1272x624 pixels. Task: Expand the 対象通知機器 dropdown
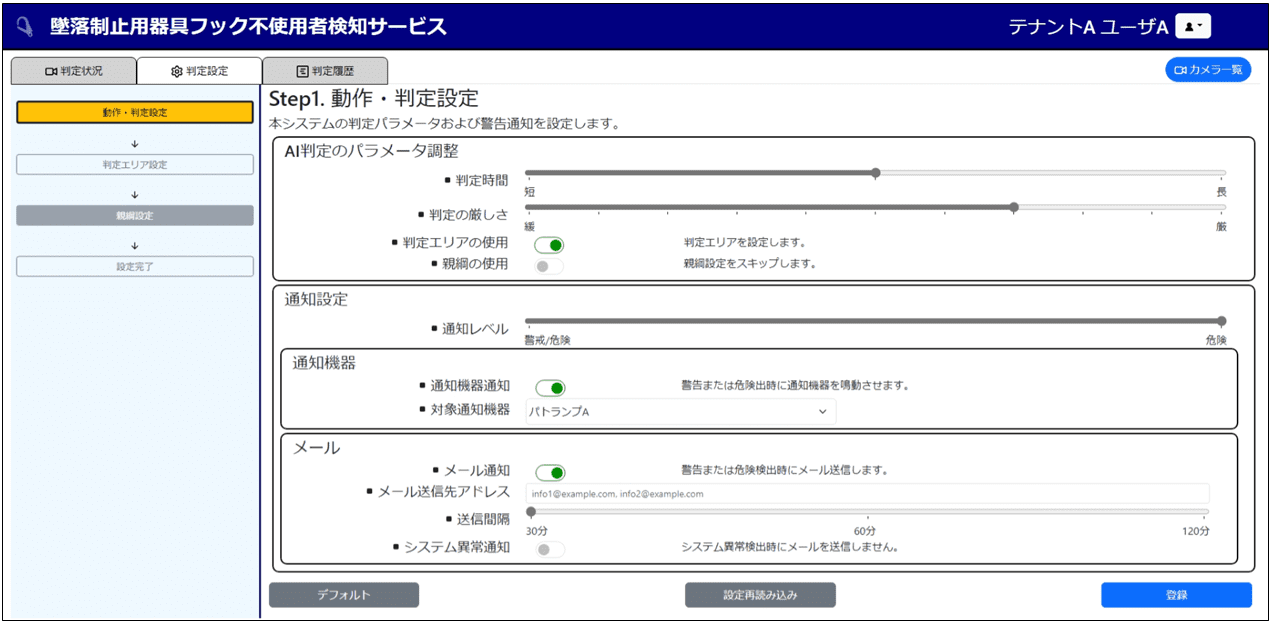tap(680, 411)
